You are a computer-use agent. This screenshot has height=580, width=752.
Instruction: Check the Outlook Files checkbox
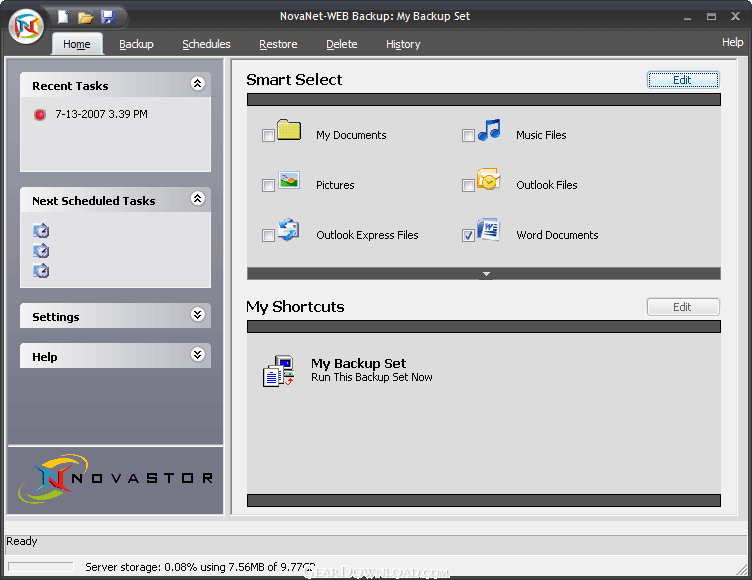pos(469,185)
